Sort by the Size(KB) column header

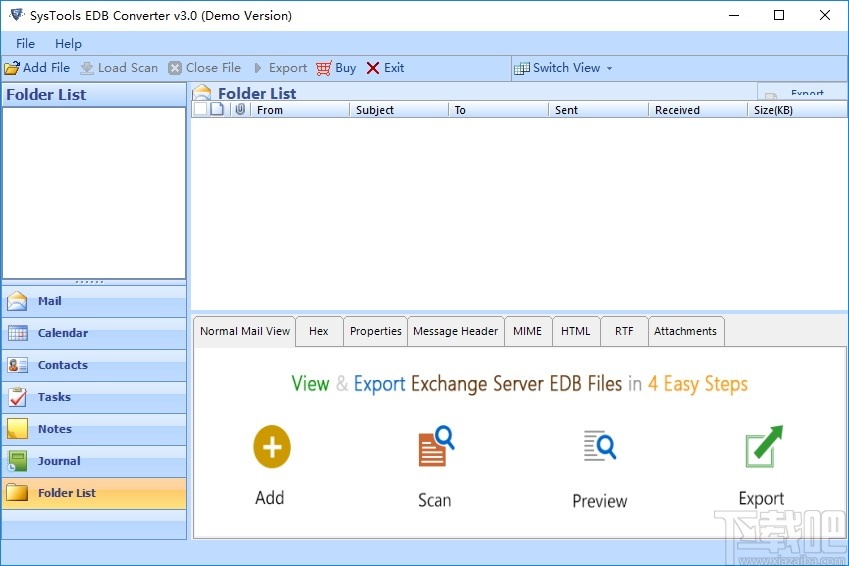pos(798,110)
